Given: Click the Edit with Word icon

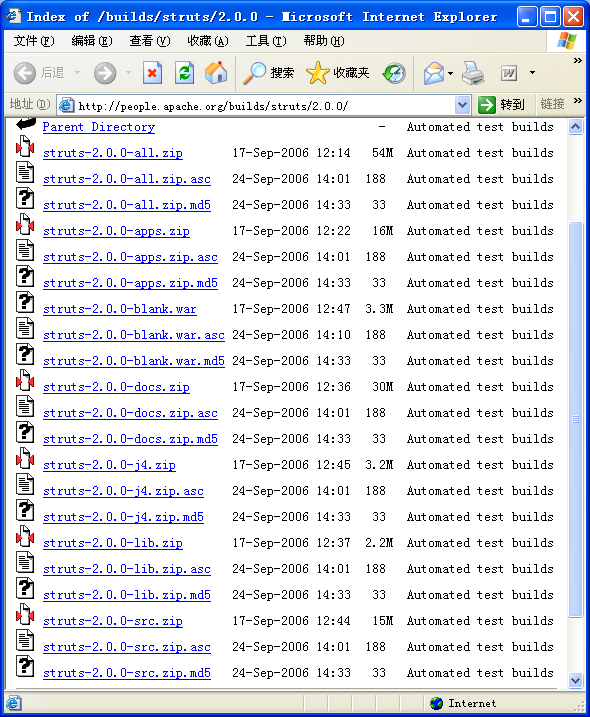Looking at the screenshot, I should pyautogui.click(x=509, y=73).
